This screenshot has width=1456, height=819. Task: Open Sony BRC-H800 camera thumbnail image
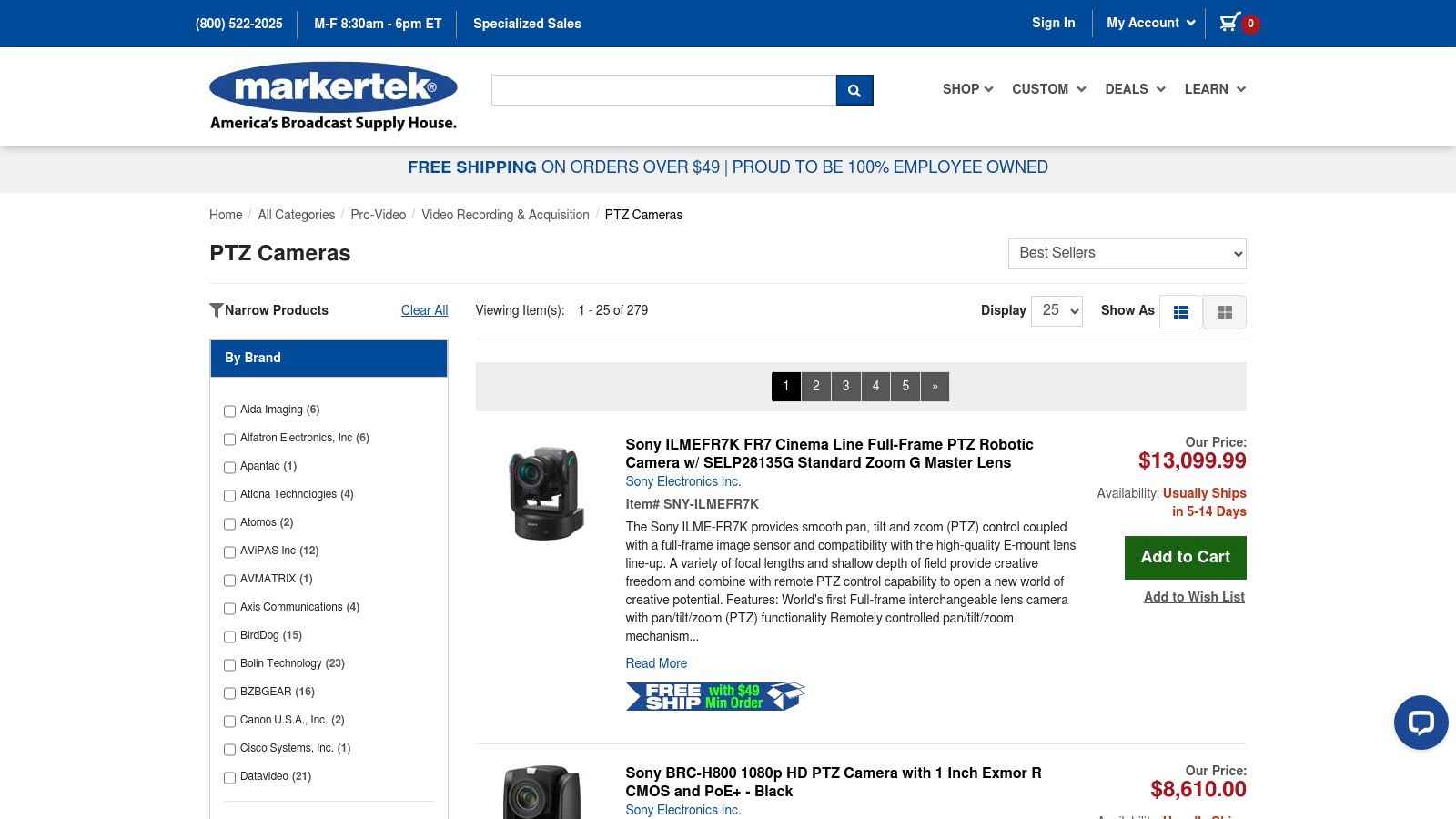542,792
